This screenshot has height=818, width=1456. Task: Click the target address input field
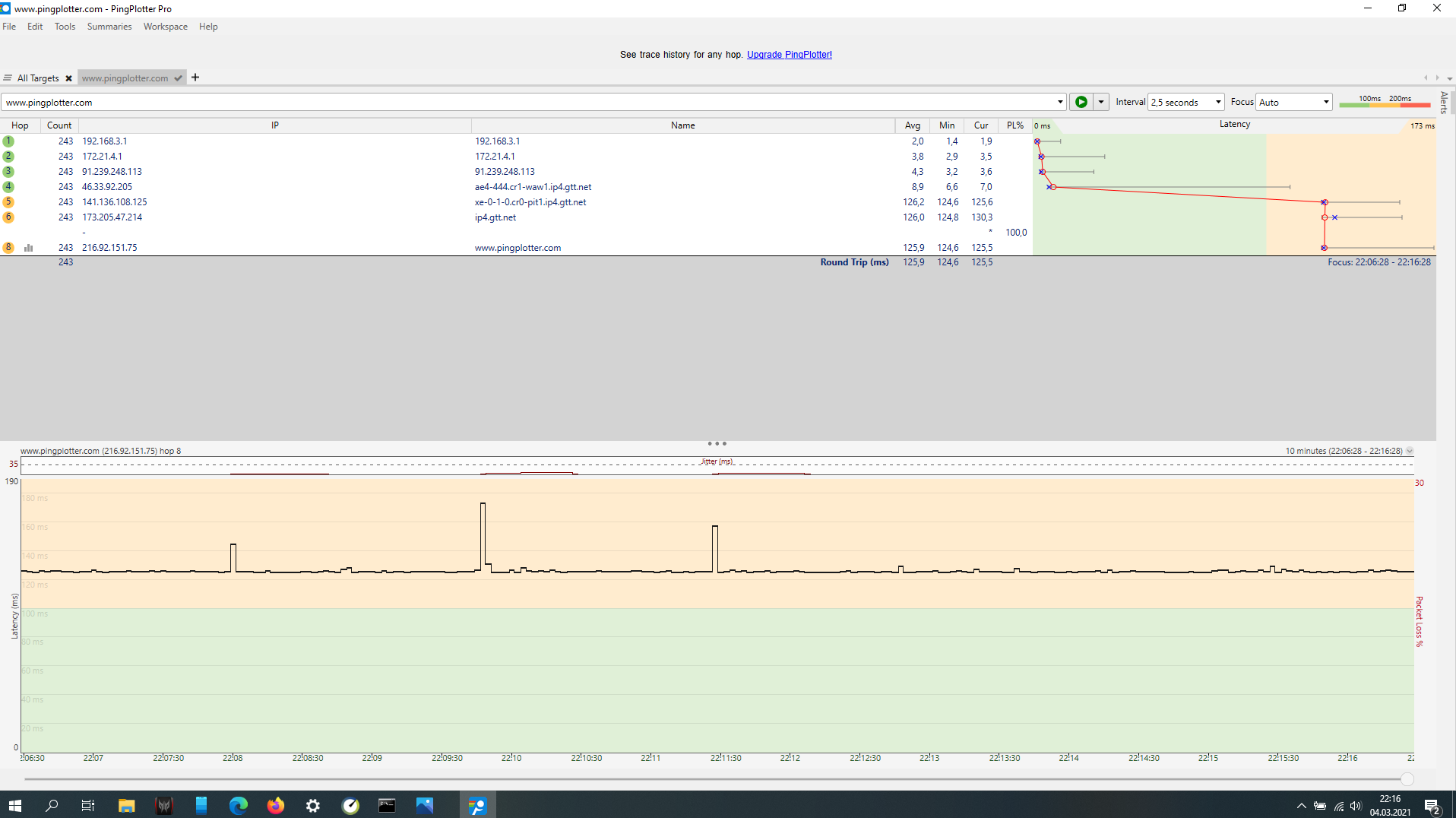528,102
